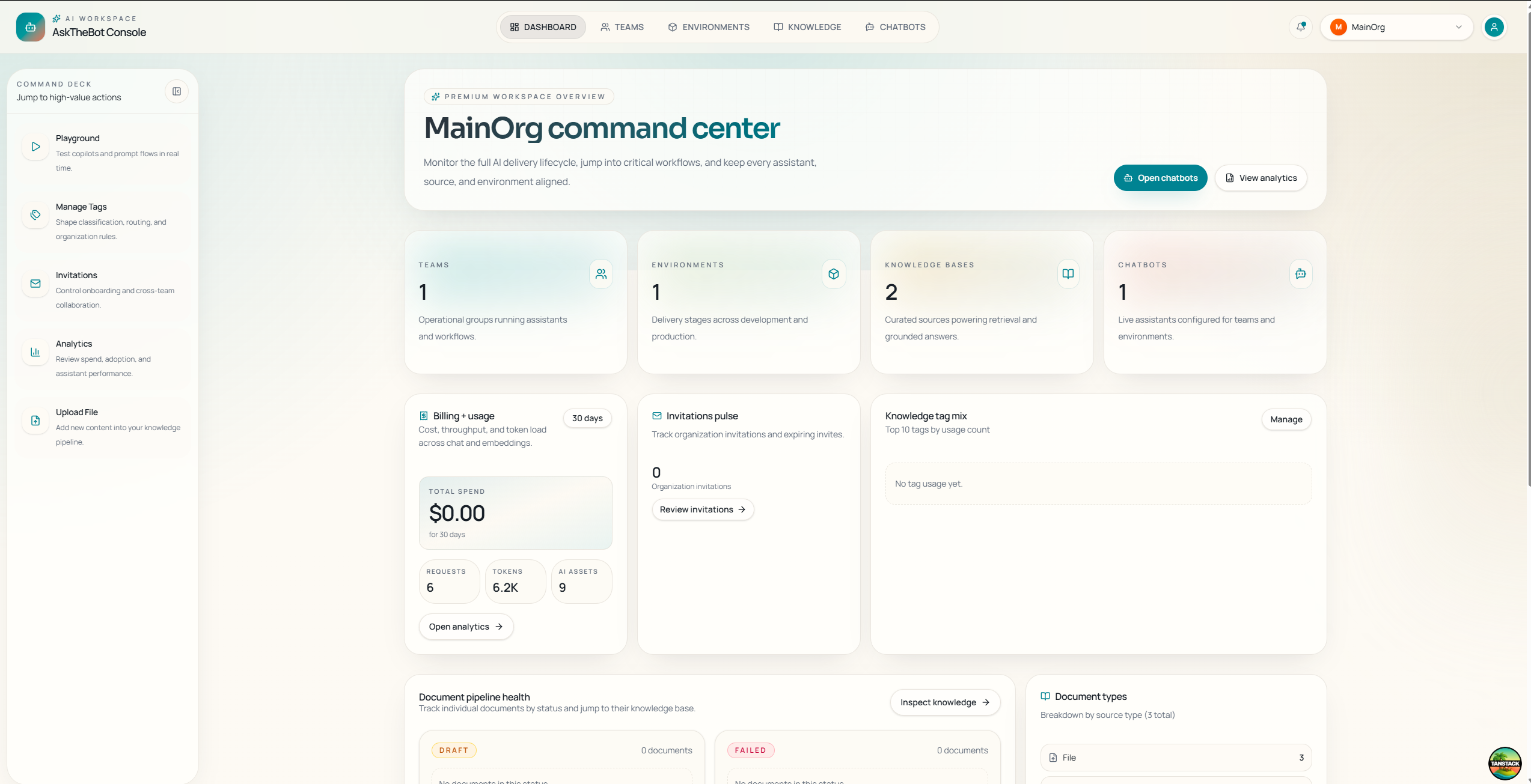Collapse the Command Deck sidebar panel
The image size is (1531, 784).
(x=177, y=91)
